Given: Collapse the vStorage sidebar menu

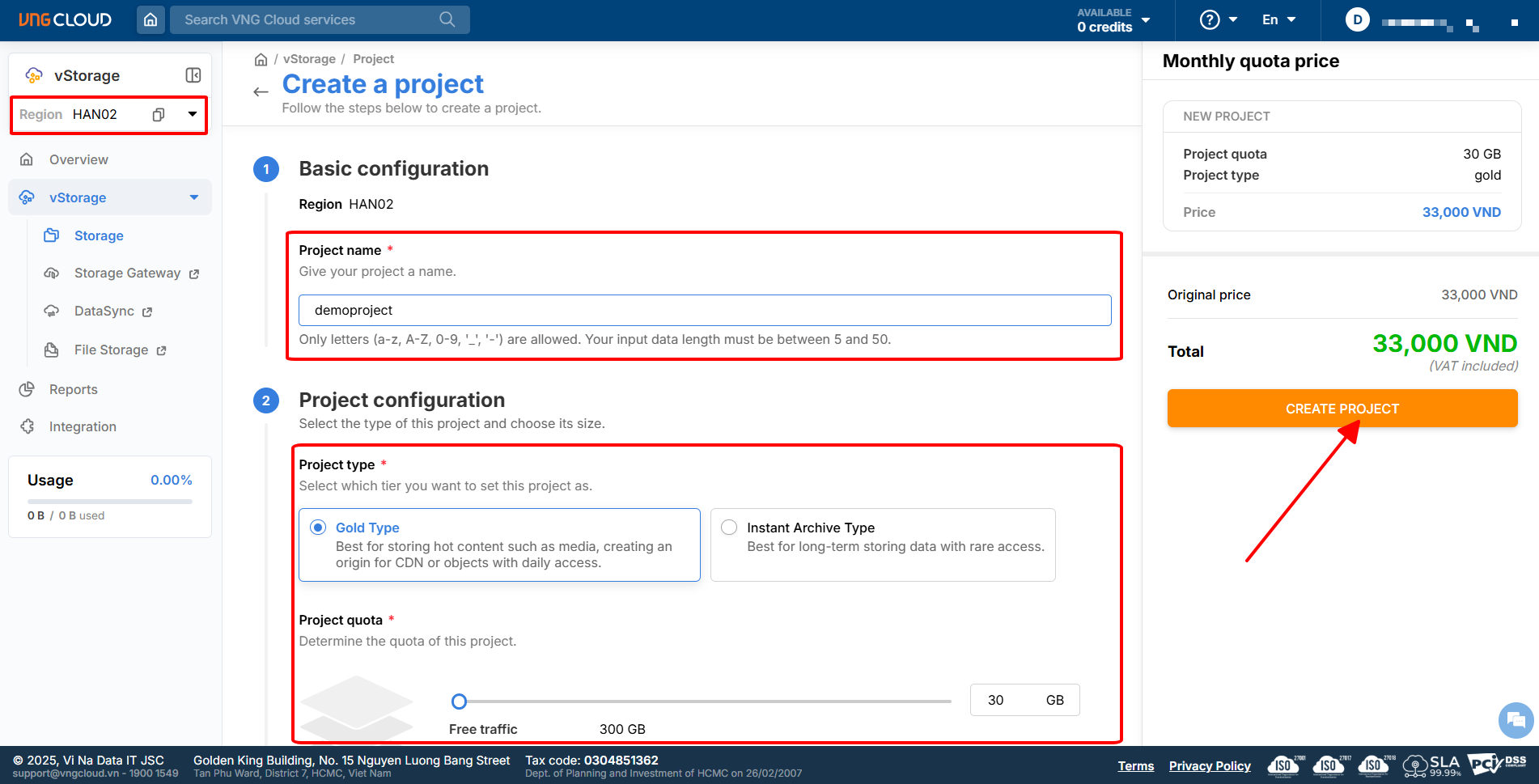Looking at the screenshot, I should coord(194,197).
